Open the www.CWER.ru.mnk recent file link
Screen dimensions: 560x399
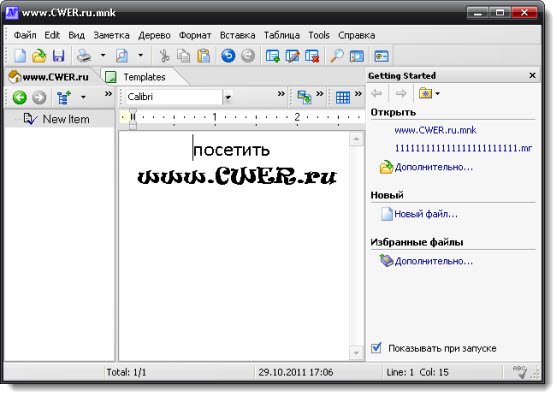435,130
